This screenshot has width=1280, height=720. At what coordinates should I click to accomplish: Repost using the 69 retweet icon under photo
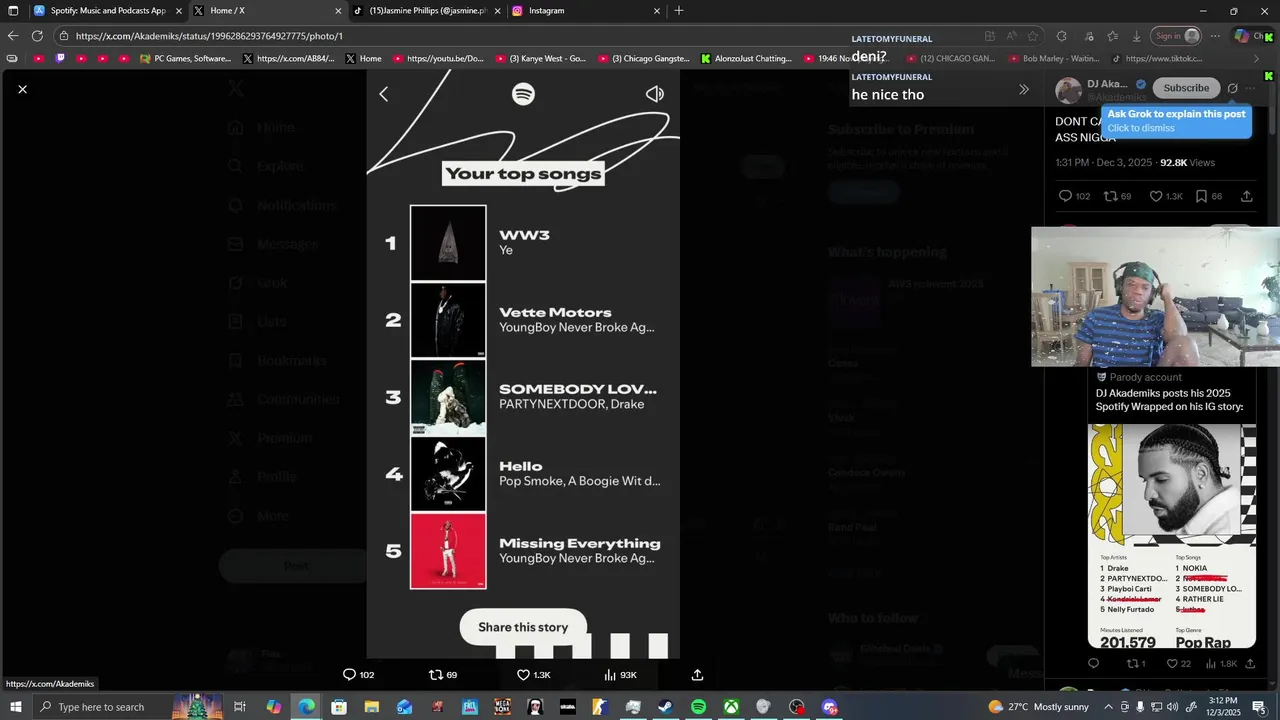pos(443,675)
